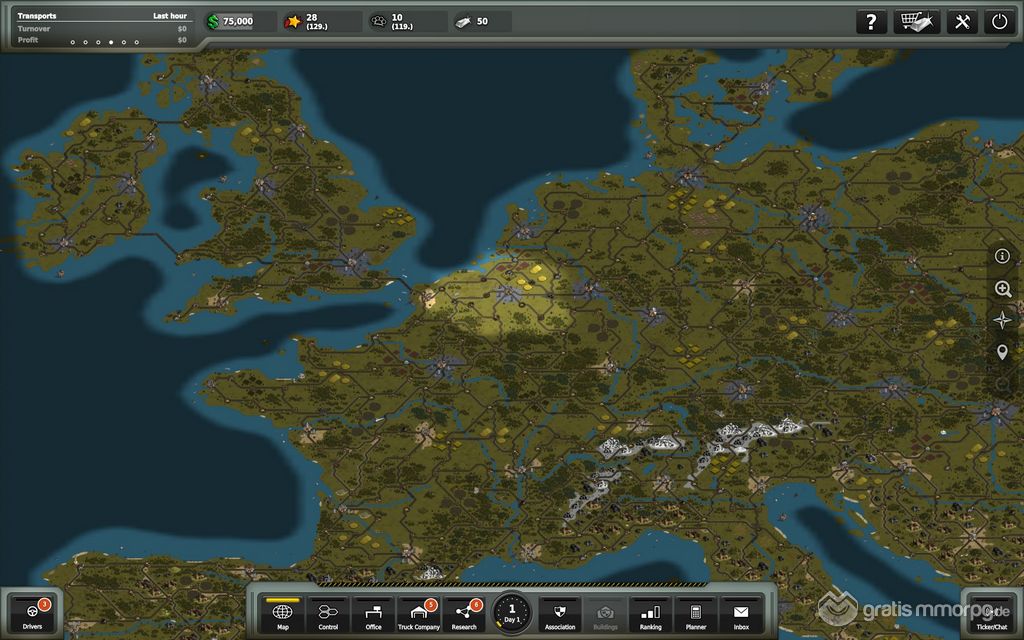The image size is (1024, 640).
Task: Open the Office menu
Action: pyautogui.click(x=373, y=614)
